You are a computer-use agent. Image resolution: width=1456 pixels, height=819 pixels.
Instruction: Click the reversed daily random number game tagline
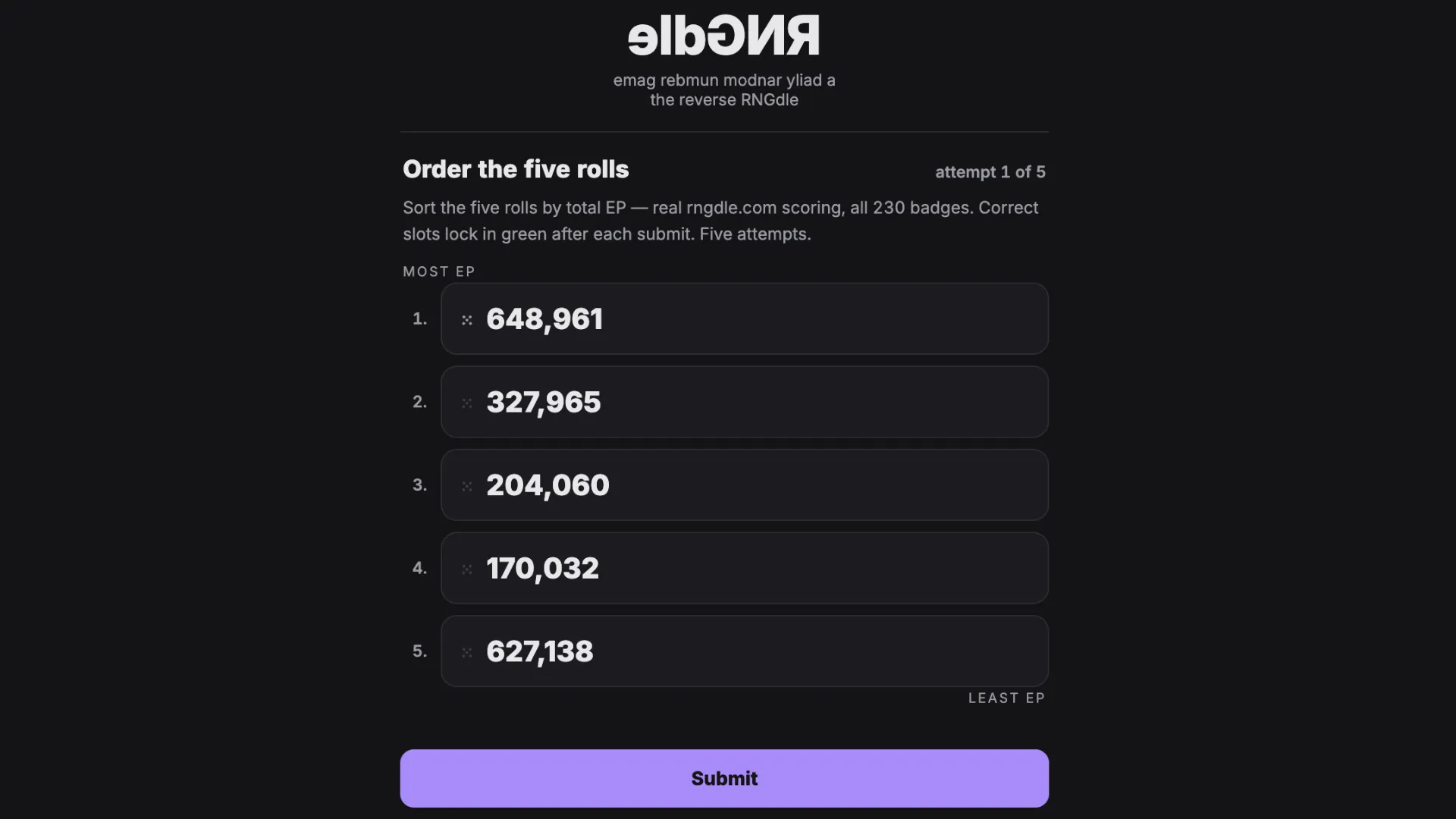724,80
